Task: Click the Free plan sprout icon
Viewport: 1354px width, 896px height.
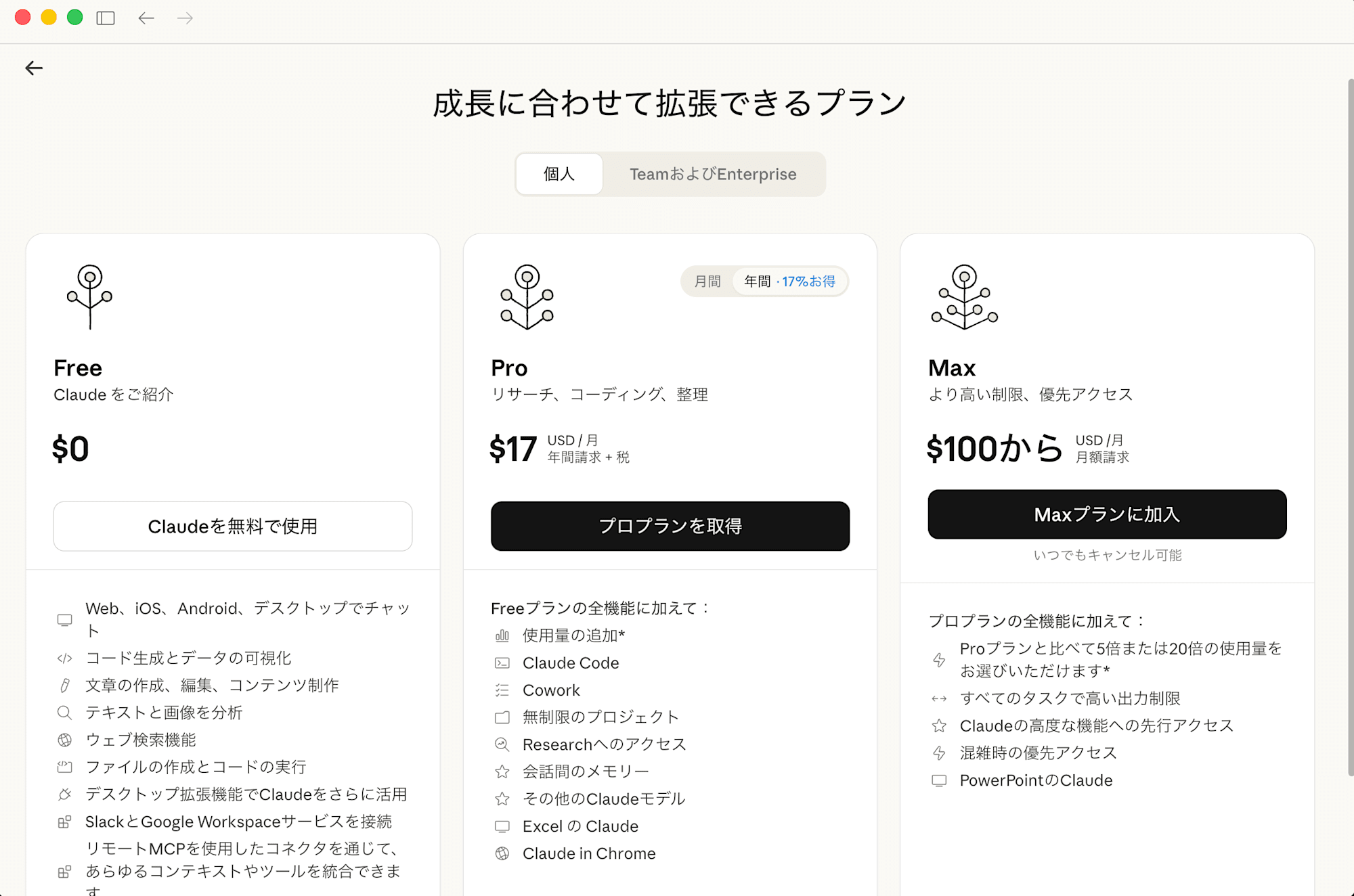Action: pyautogui.click(x=89, y=296)
